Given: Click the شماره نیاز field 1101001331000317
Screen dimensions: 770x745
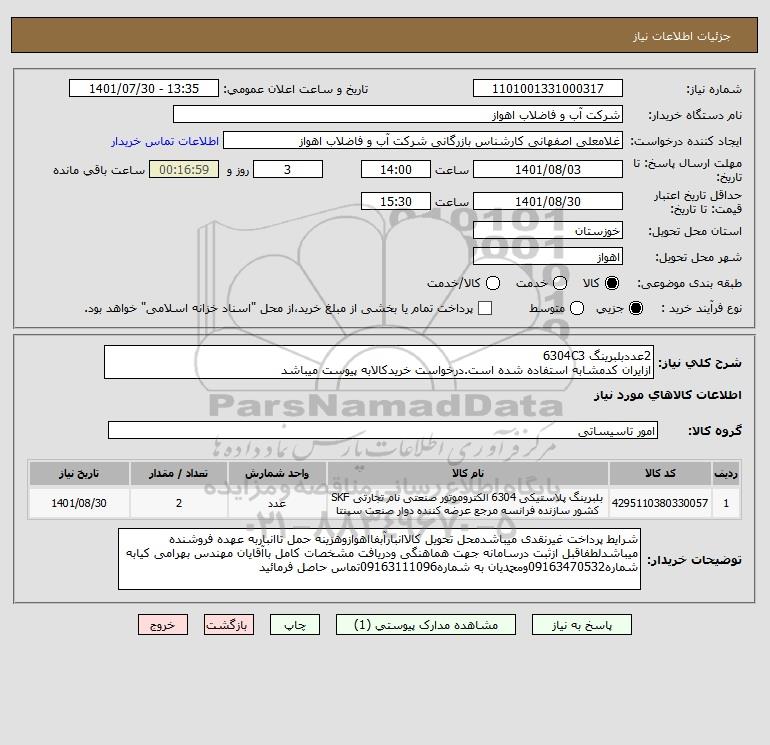Looking at the screenshot, I should point(548,89).
